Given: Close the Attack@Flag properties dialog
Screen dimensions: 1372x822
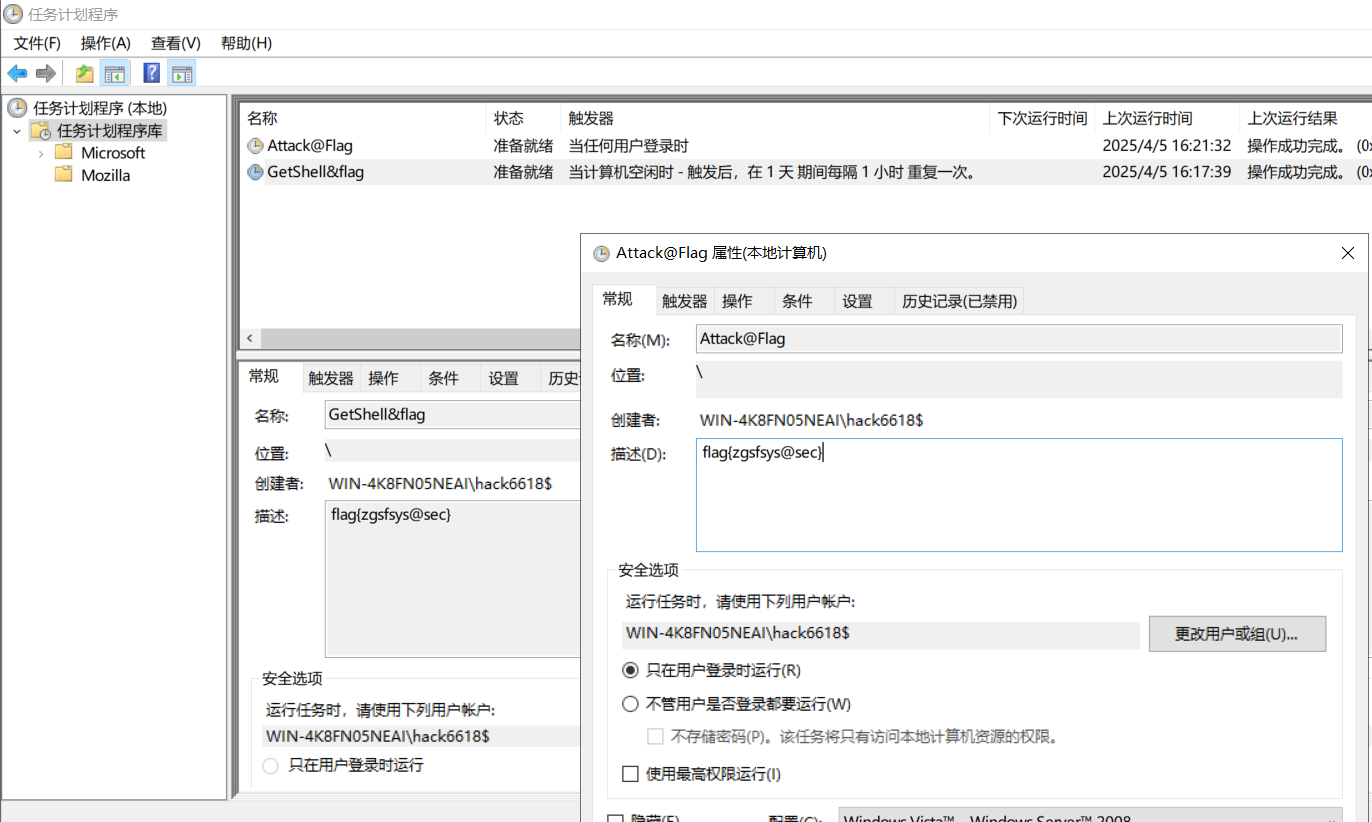Looking at the screenshot, I should (x=1347, y=254).
